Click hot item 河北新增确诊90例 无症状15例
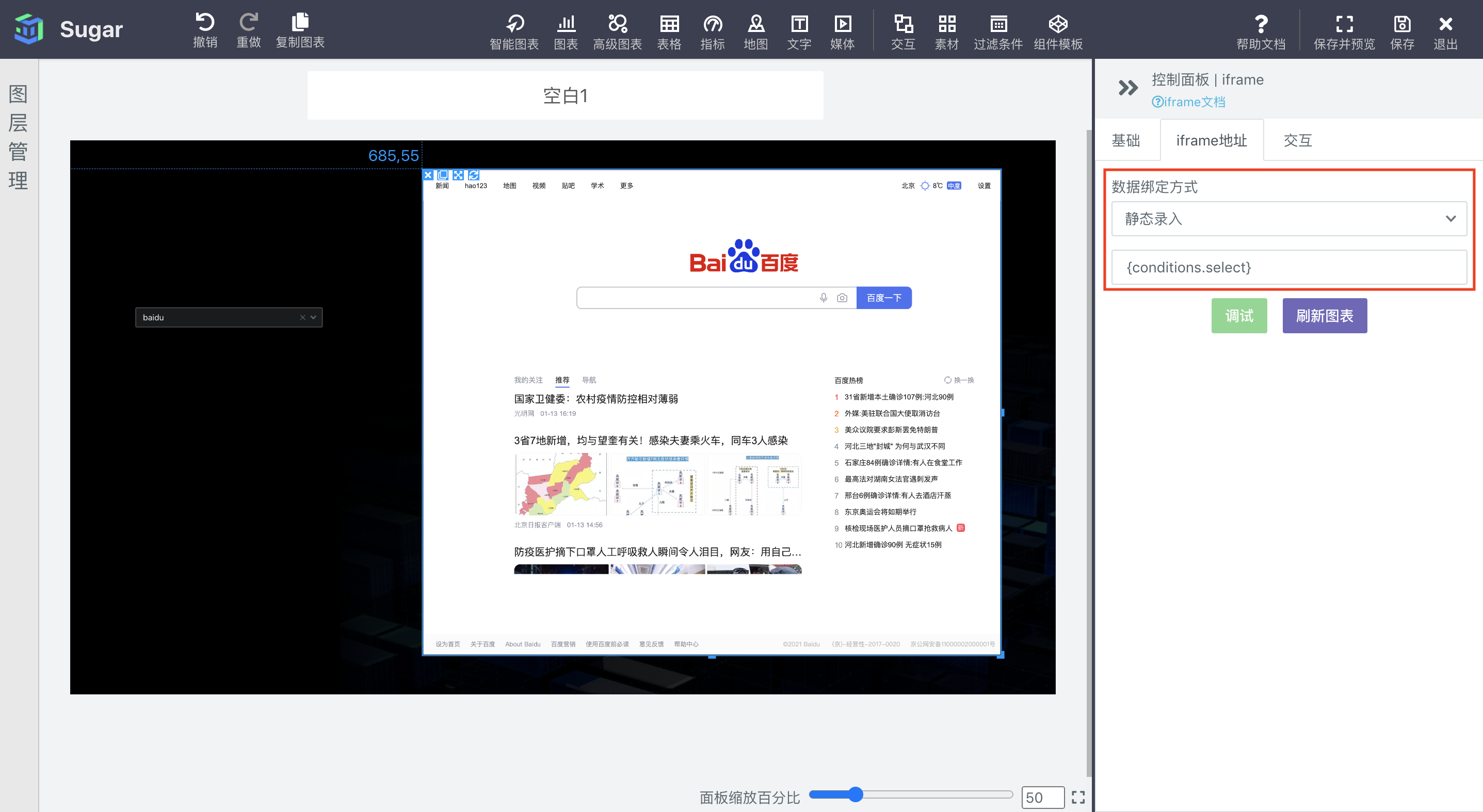Screen dimensions: 1483x812 pos(893,544)
